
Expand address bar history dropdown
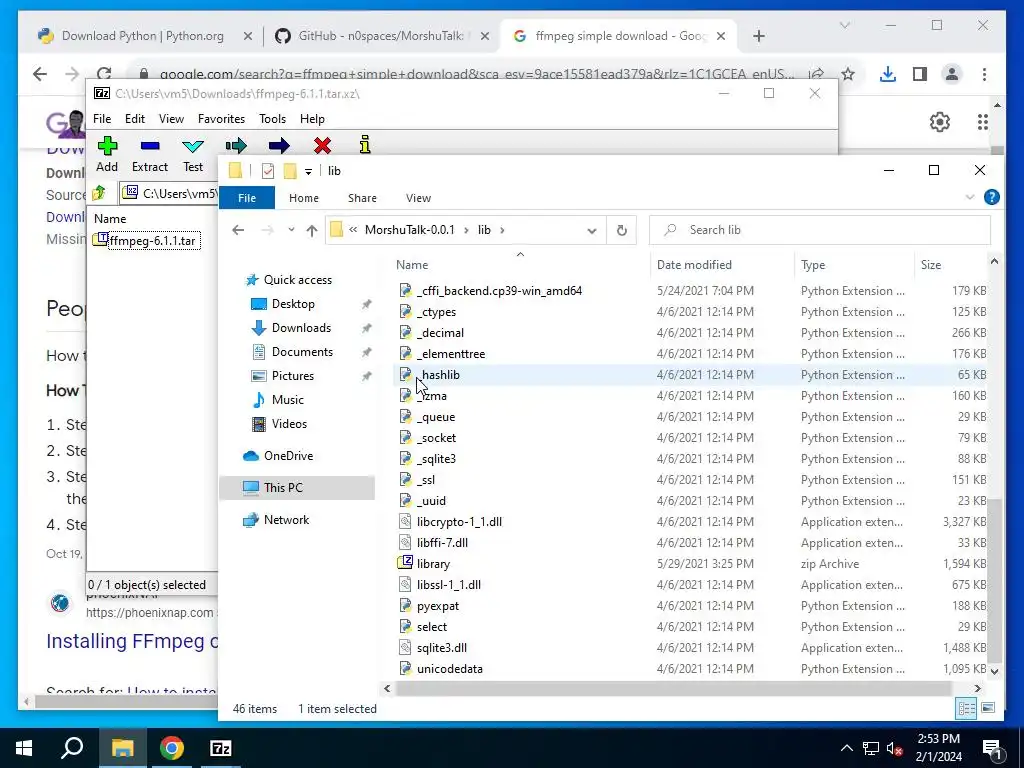592,230
